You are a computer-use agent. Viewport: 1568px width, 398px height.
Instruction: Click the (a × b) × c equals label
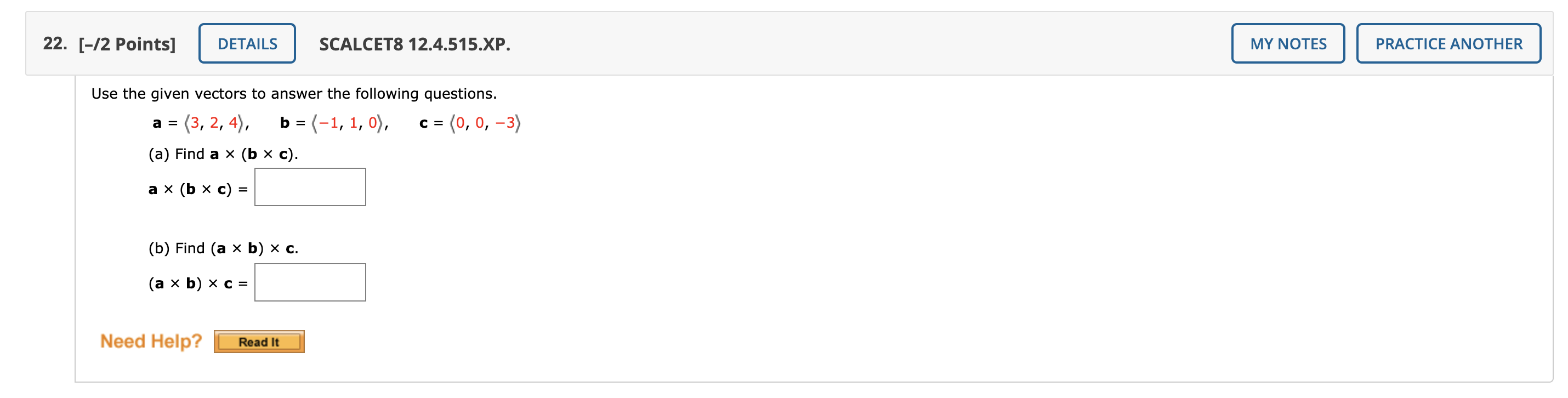(198, 283)
